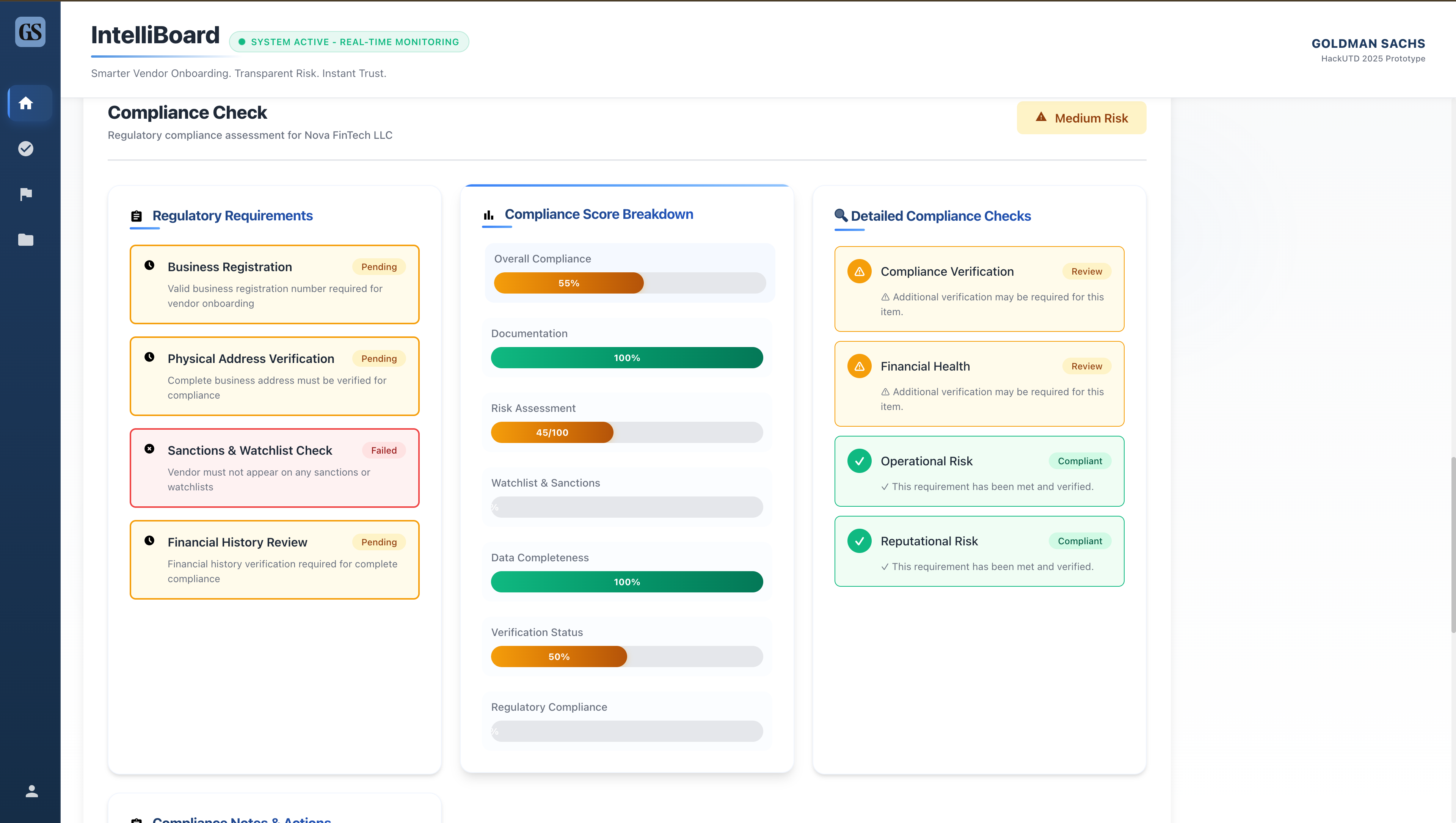Select the flag sidebar icon
This screenshot has height=823, width=1456.
(x=26, y=195)
